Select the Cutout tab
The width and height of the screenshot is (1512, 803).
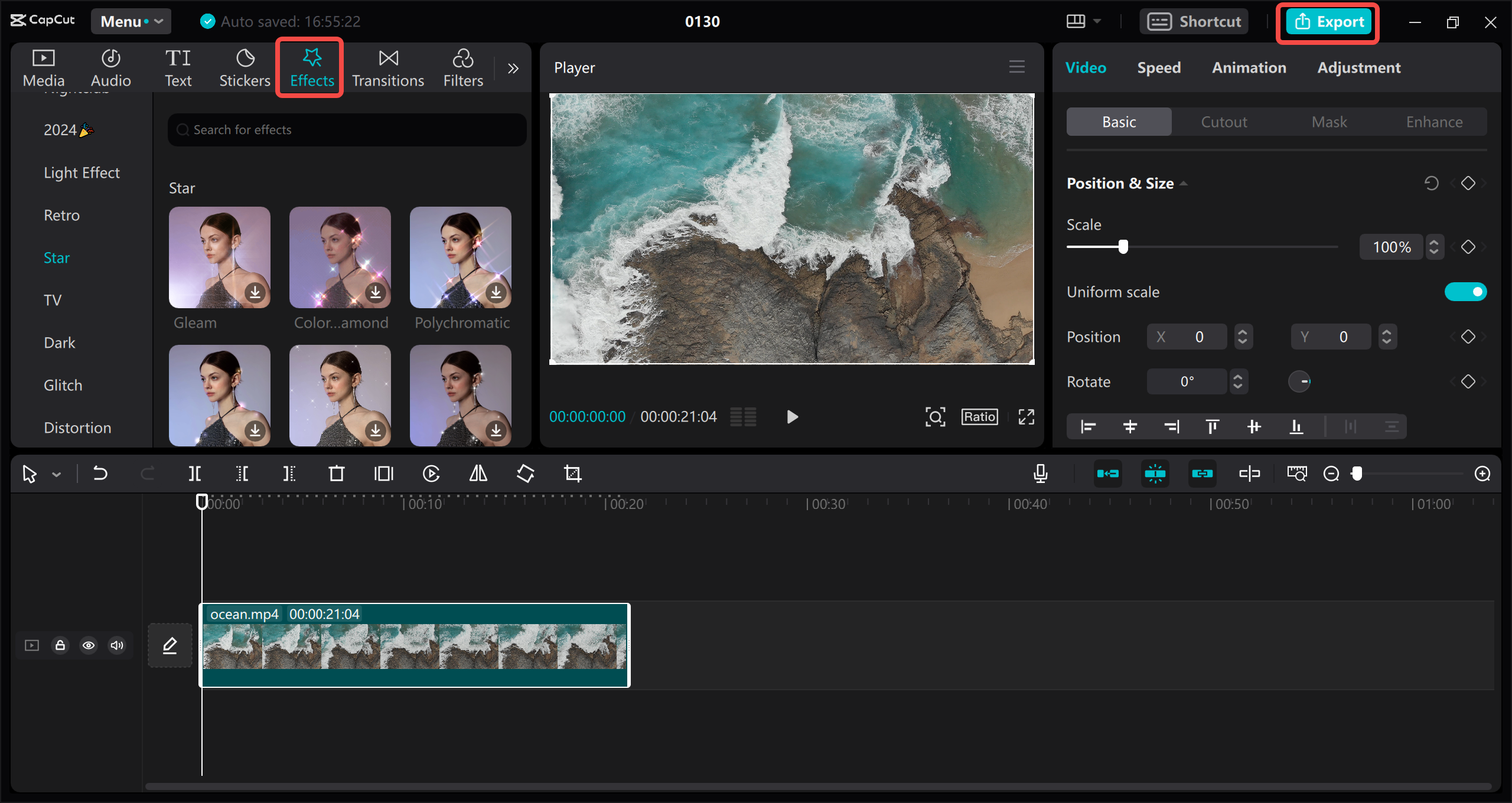(x=1224, y=122)
